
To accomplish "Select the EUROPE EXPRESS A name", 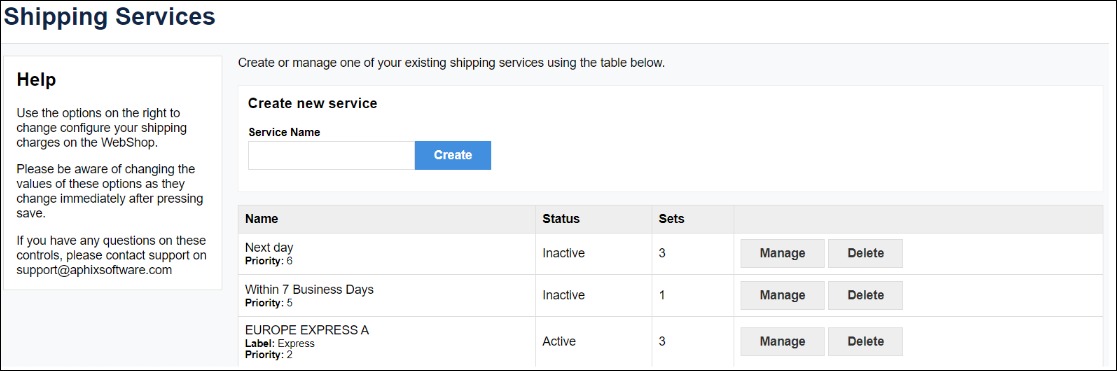I will [x=307, y=331].
